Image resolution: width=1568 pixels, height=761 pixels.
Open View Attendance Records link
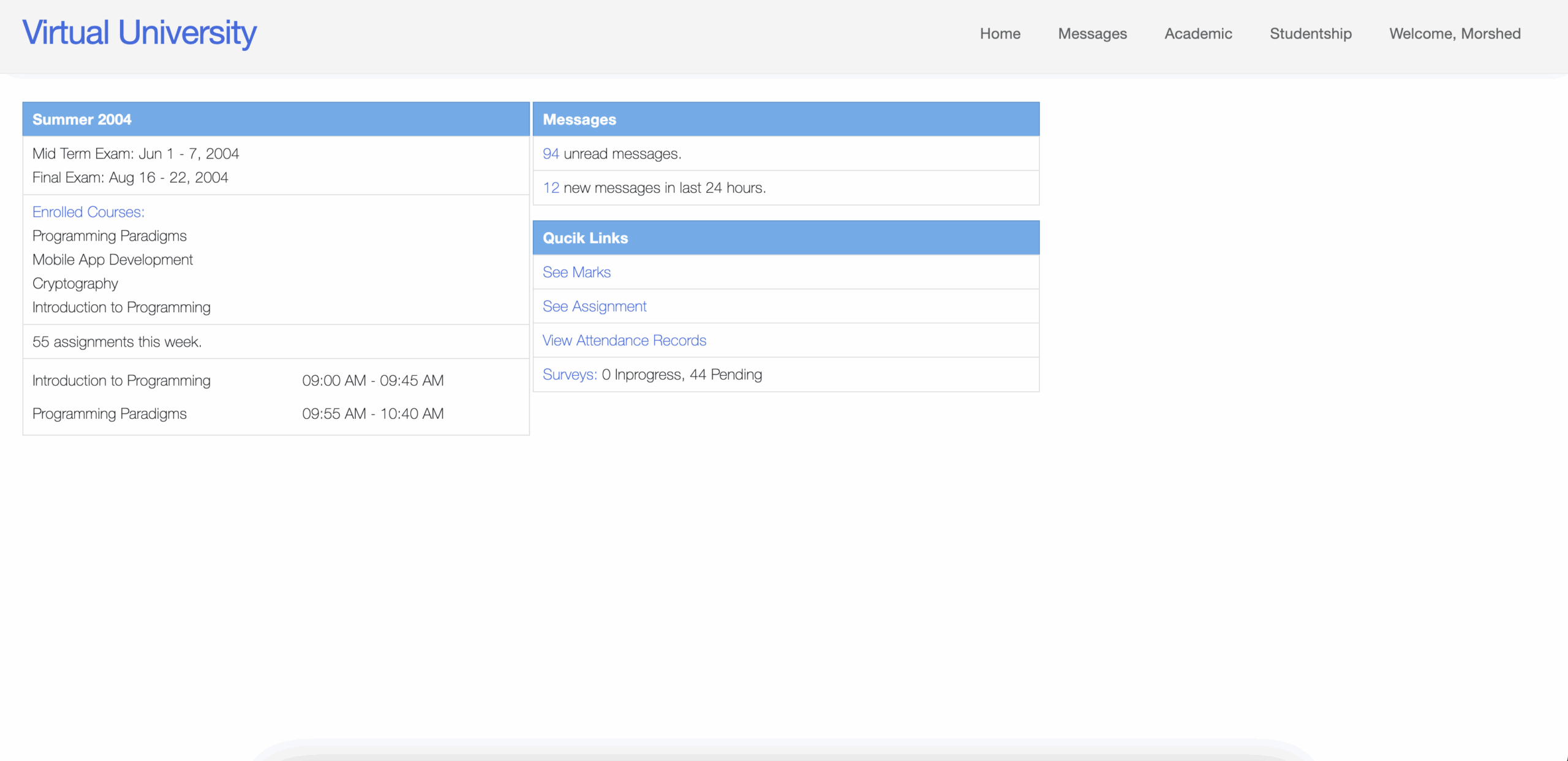(624, 340)
